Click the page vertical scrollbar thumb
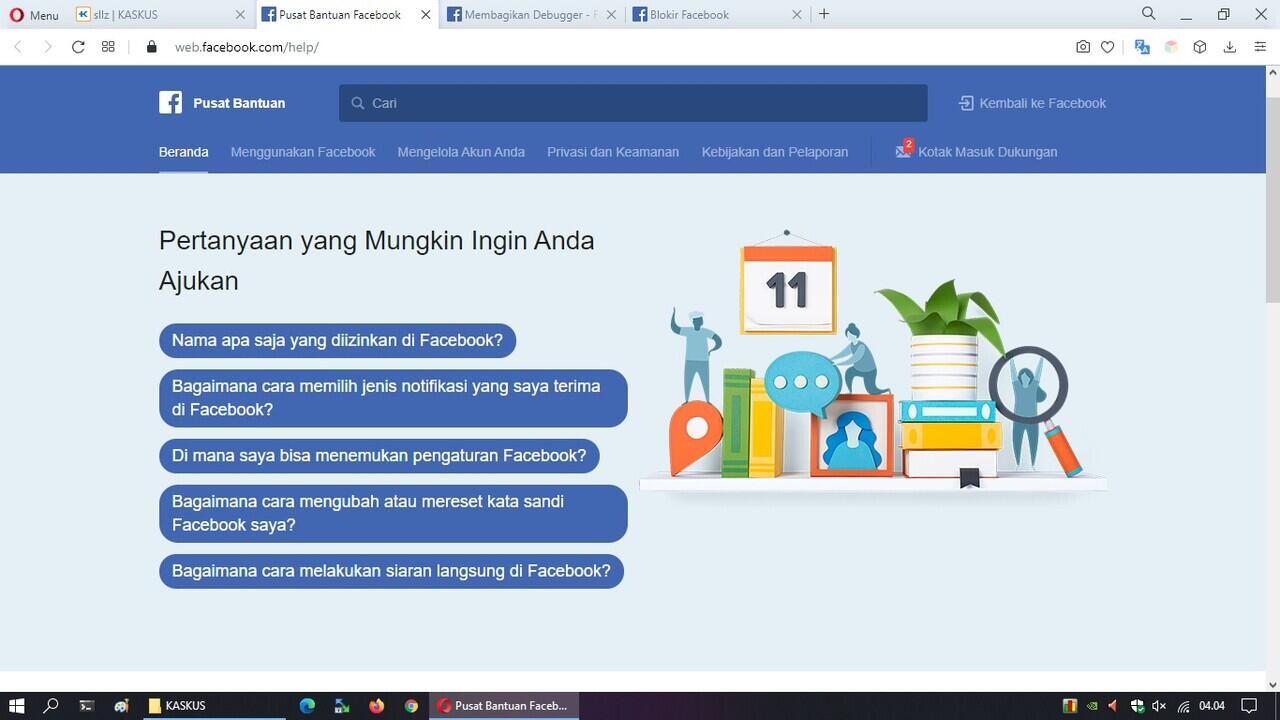This screenshot has width=1280, height=720. pyautogui.click(x=1272, y=200)
